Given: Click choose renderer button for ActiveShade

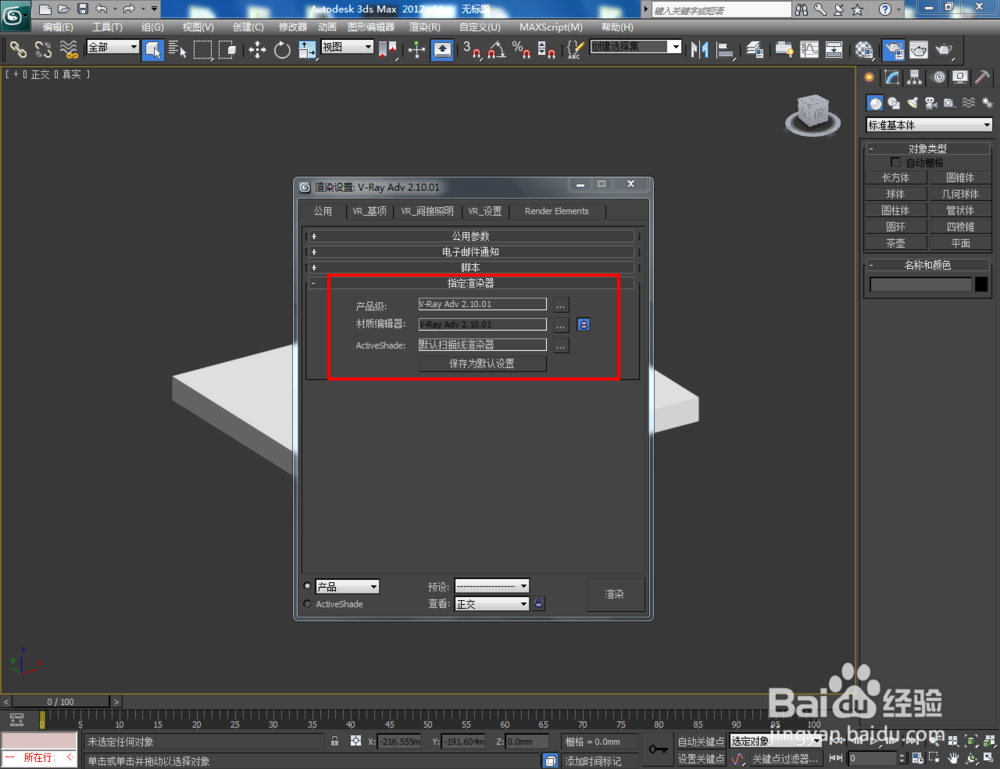Looking at the screenshot, I should [x=561, y=346].
